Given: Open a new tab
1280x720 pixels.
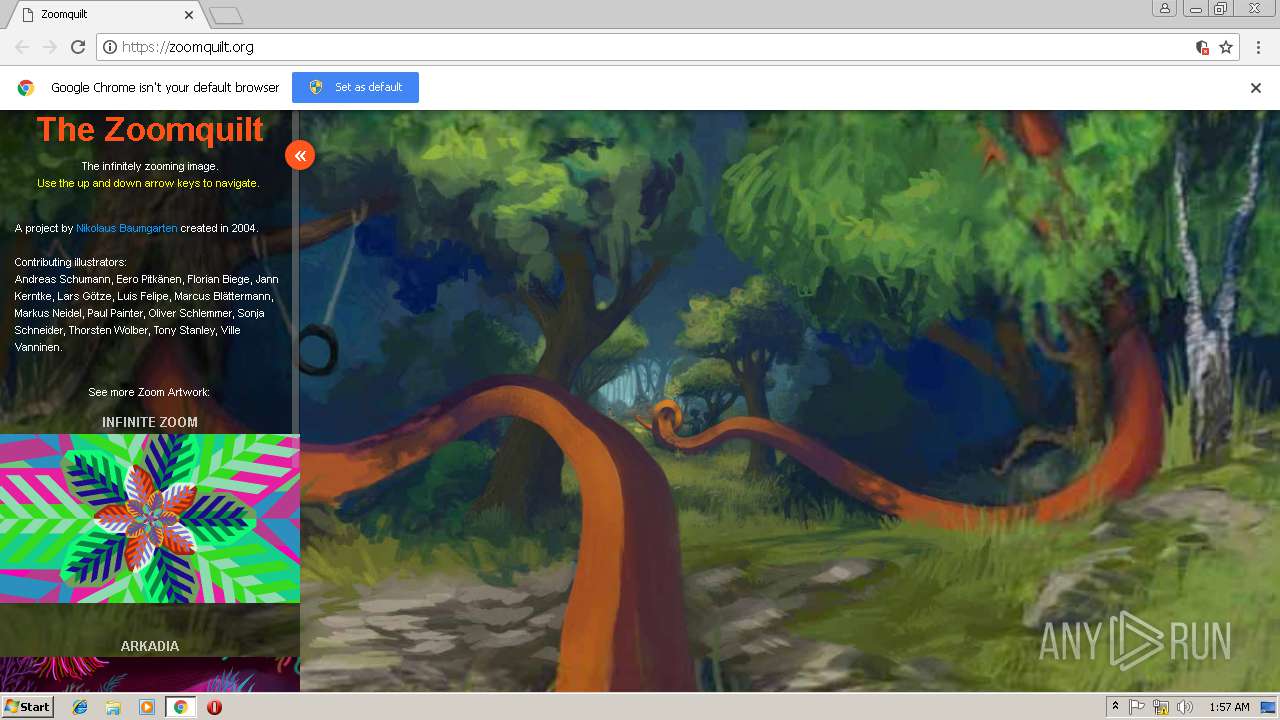Looking at the screenshot, I should click(x=226, y=15).
